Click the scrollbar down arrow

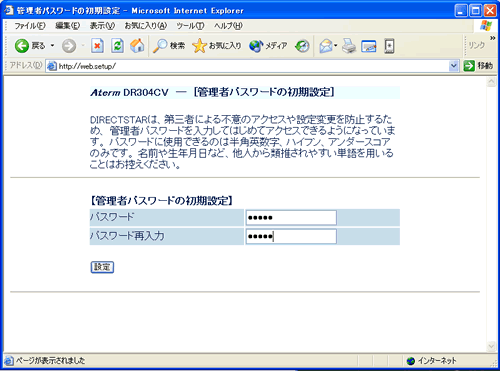click(491, 346)
